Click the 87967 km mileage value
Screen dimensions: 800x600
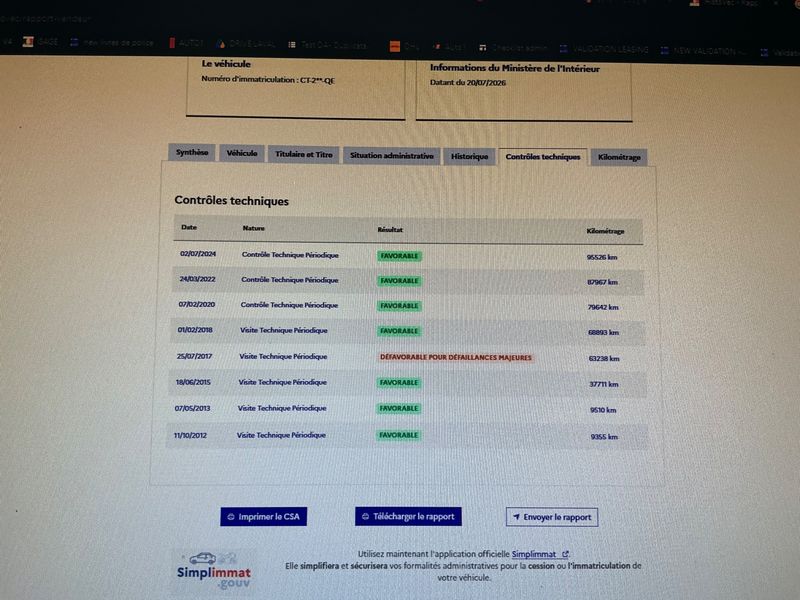(603, 282)
